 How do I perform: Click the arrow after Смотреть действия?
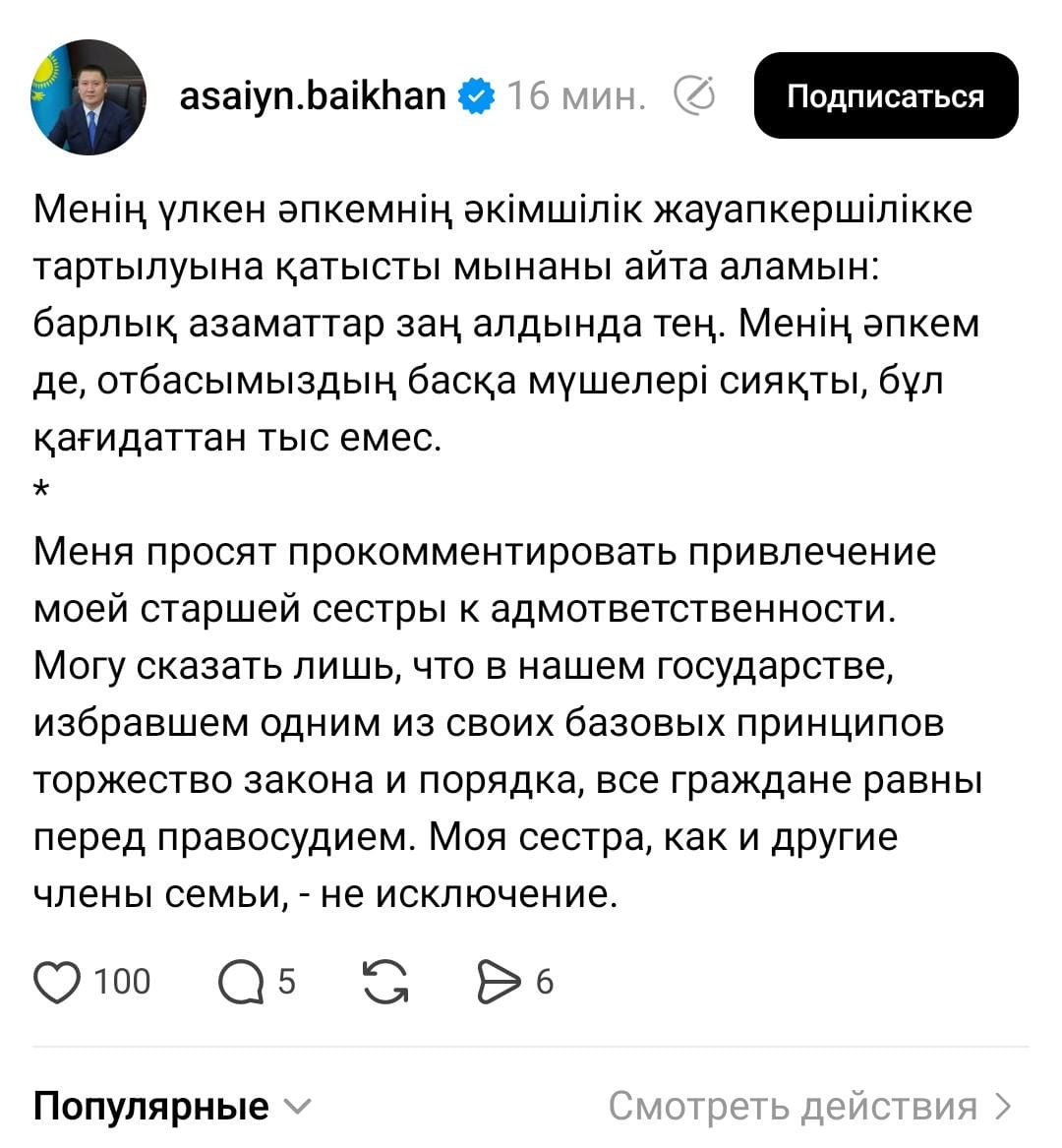click(x=1003, y=1107)
